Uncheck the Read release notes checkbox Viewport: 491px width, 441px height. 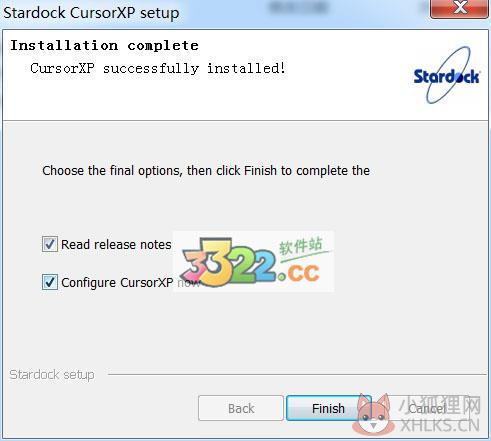click(50, 244)
